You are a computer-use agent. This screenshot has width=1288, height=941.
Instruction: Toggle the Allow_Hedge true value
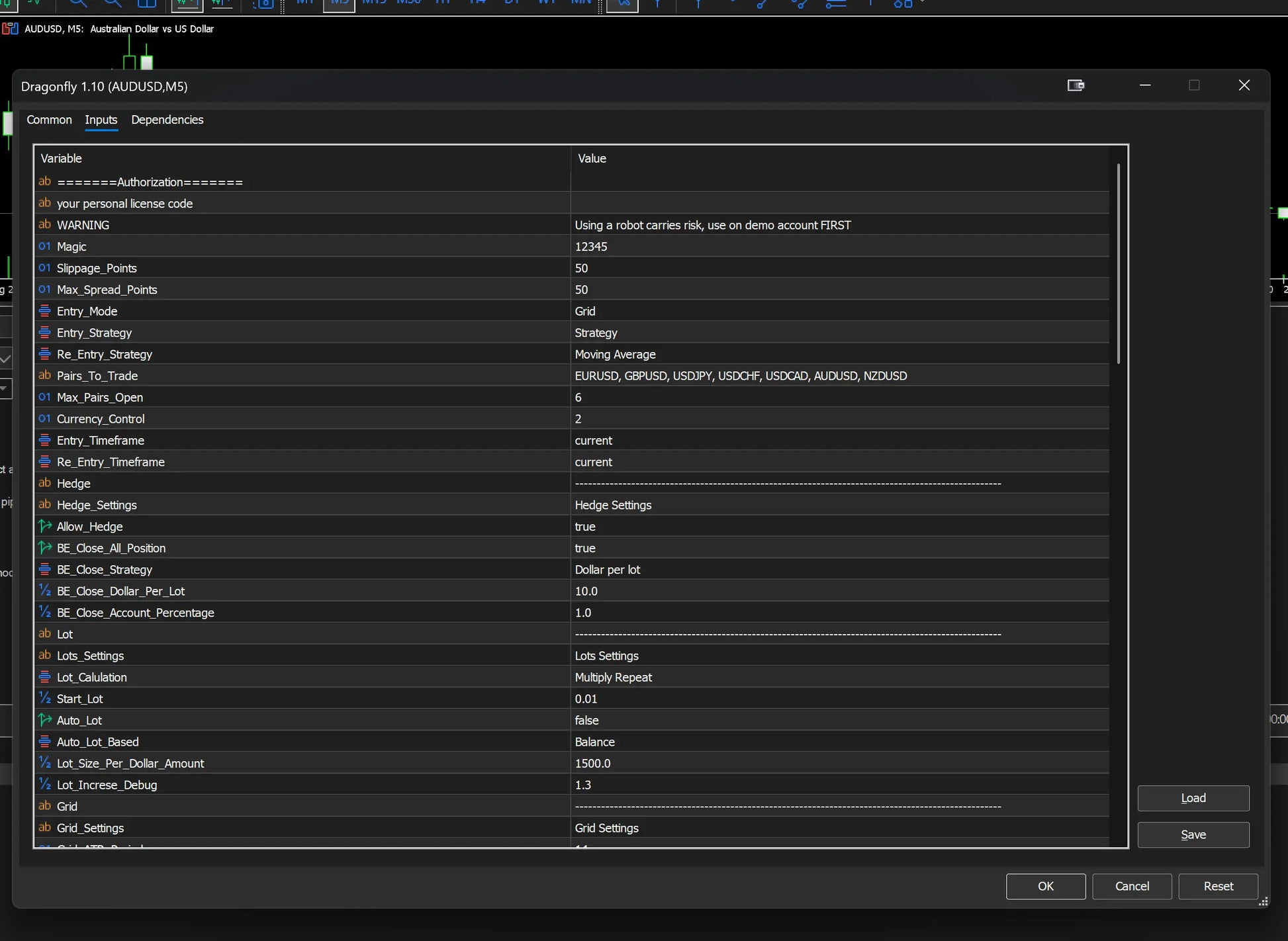[x=839, y=526]
